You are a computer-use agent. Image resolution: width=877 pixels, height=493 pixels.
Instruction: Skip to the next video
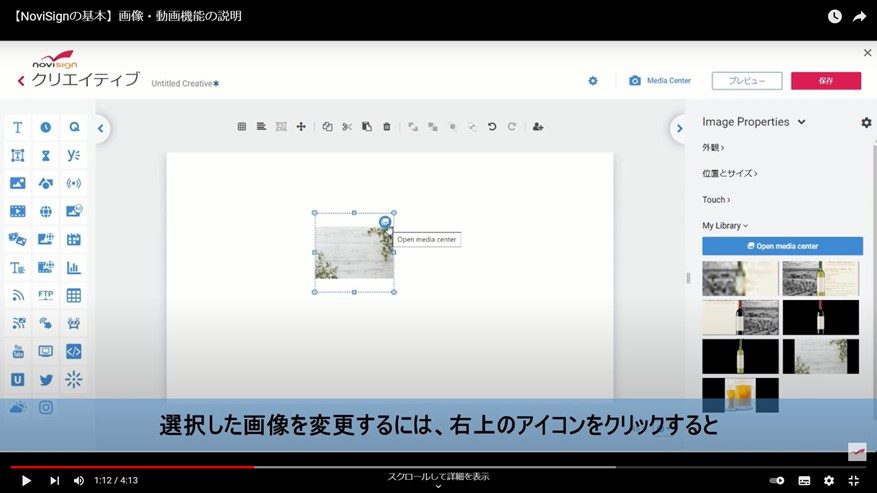[54, 480]
